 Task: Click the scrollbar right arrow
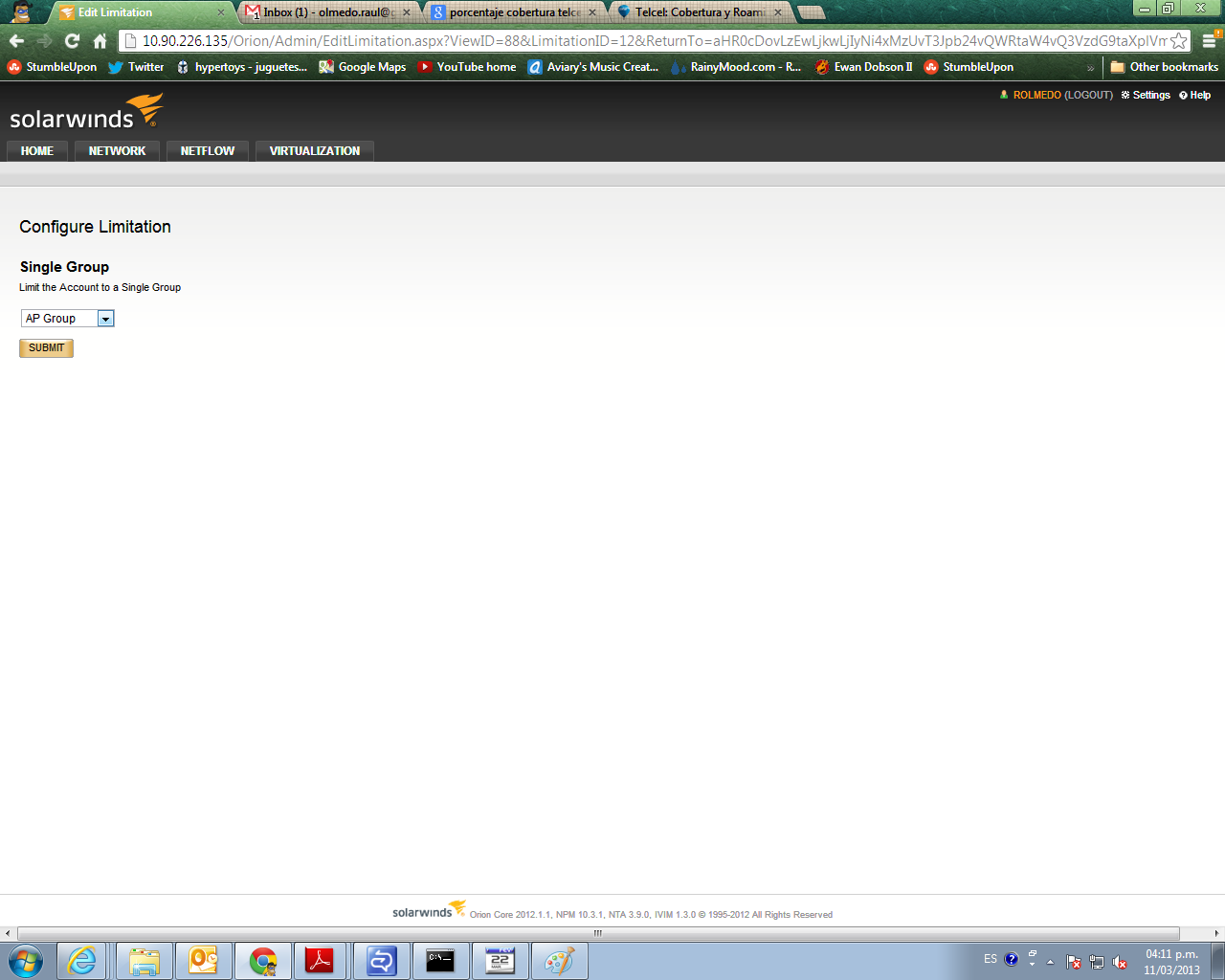(x=1217, y=933)
